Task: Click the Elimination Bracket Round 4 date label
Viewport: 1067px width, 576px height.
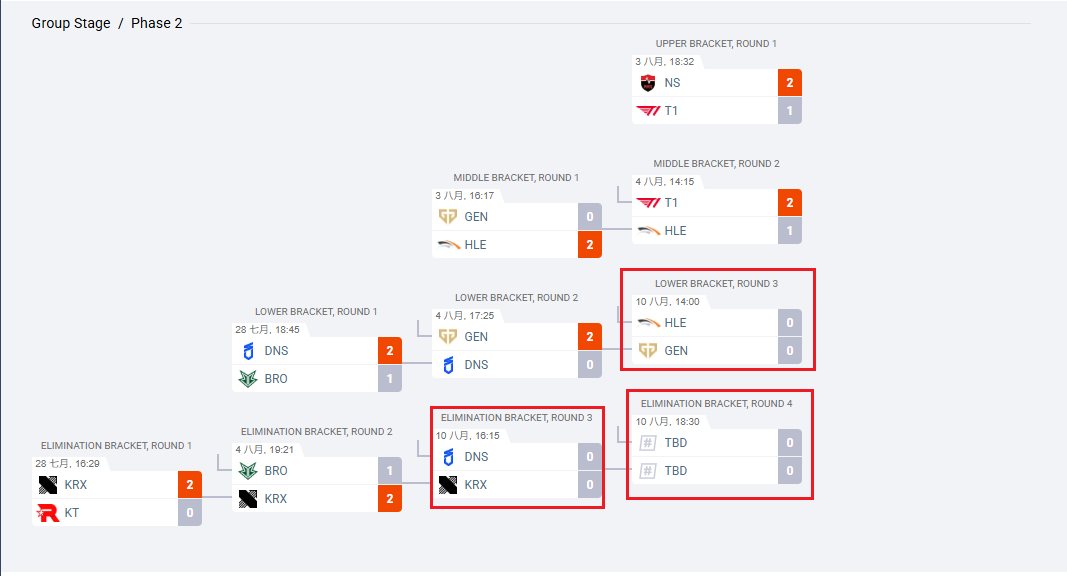Action: 668,421
